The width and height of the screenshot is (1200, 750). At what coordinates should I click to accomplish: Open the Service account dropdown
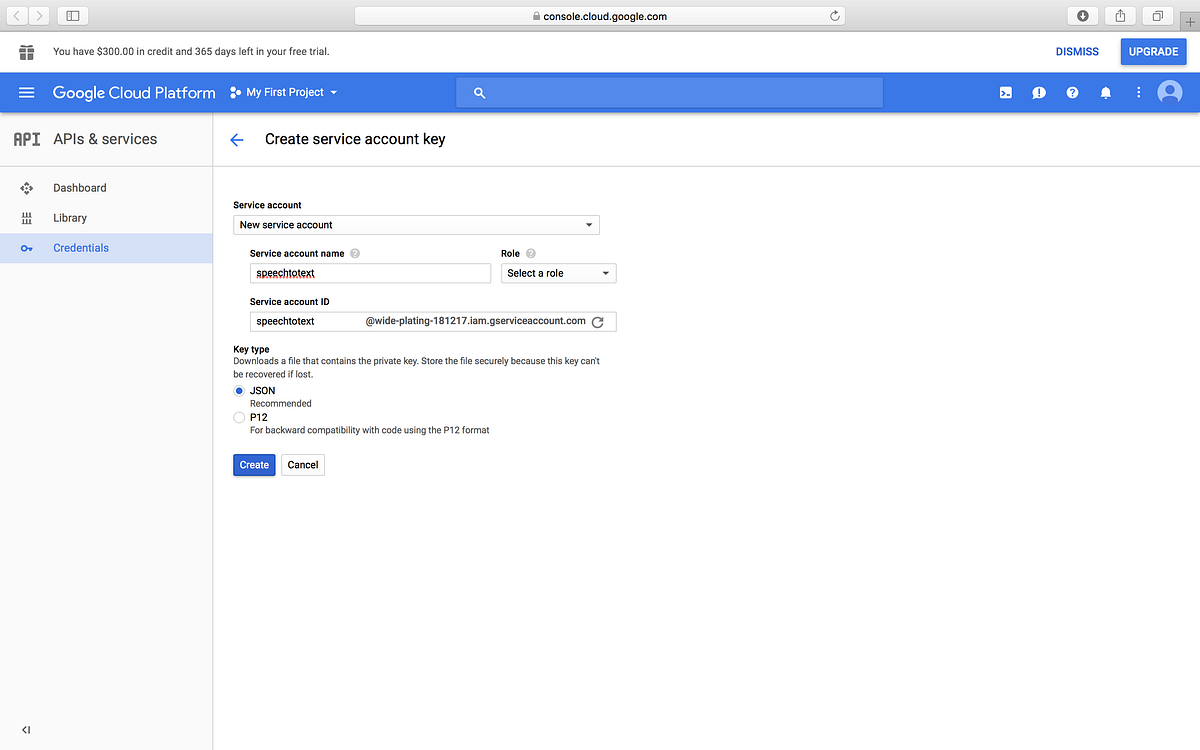pyautogui.click(x=416, y=224)
